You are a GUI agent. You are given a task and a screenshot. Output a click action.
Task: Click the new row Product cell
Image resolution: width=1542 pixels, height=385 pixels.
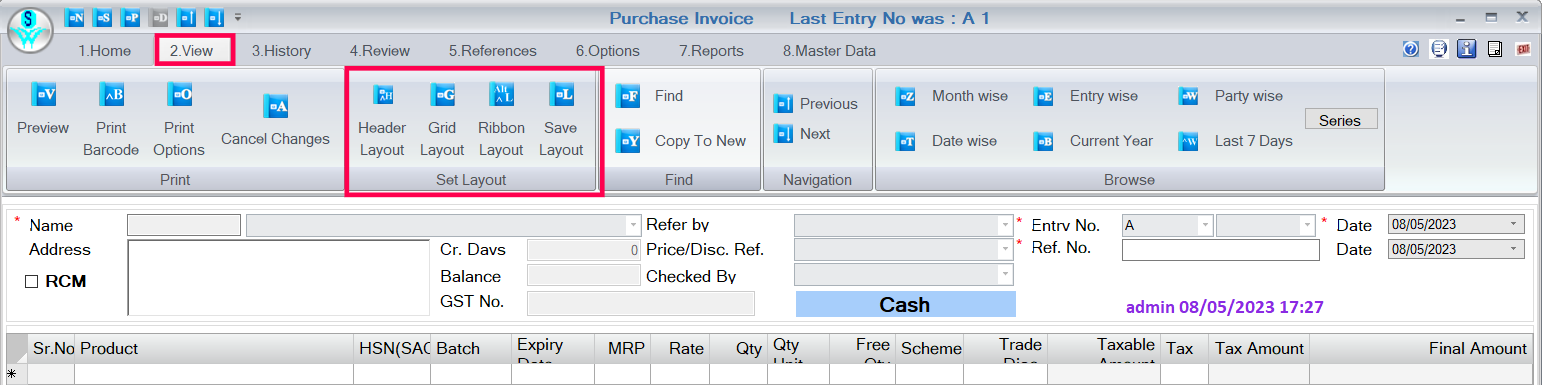click(x=214, y=374)
